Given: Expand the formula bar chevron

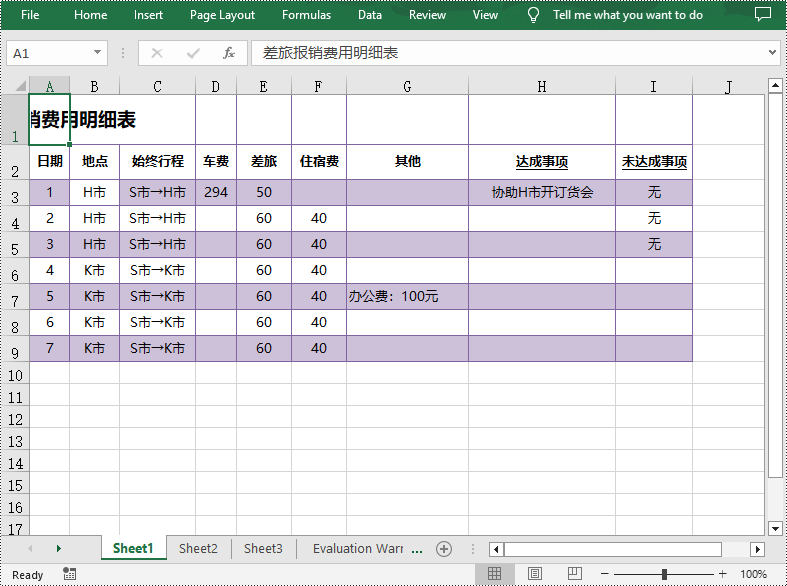Looking at the screenshot, I should point(772,52).
